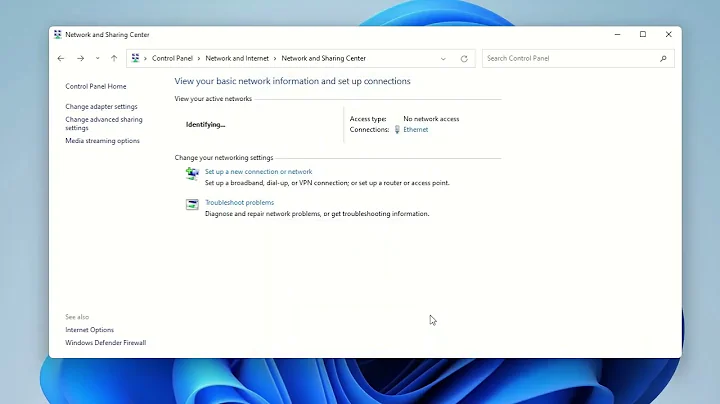Click the Ethernet plug icon

(x=397, y=129)
